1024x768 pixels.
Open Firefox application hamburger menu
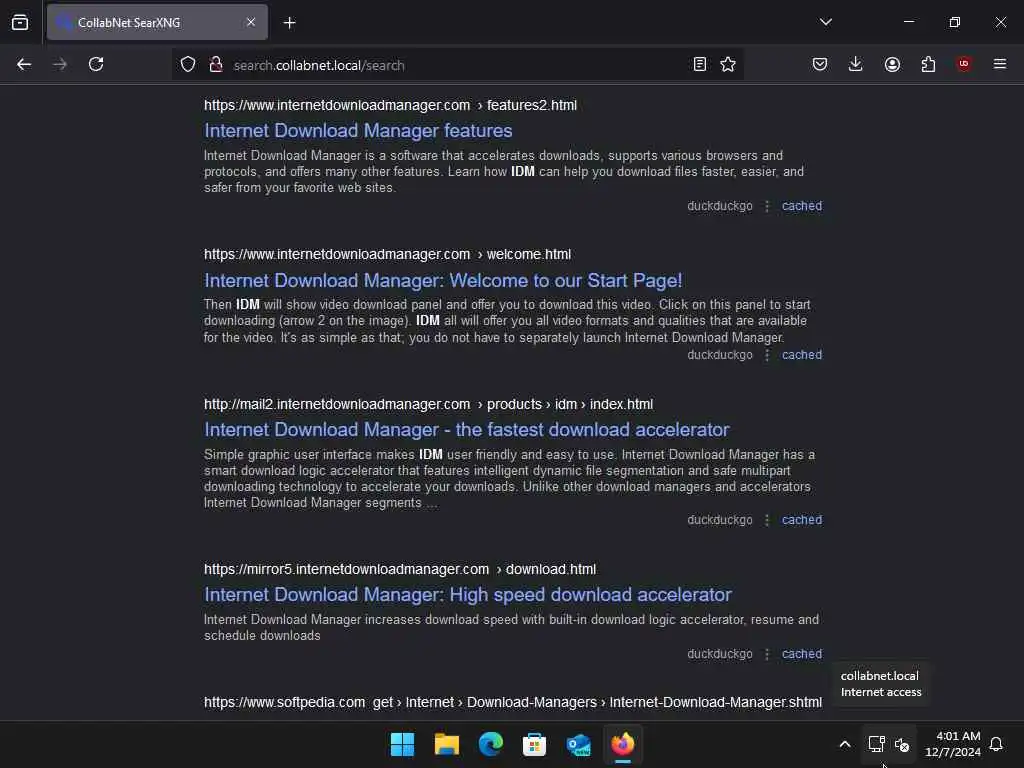pos(999,64)
